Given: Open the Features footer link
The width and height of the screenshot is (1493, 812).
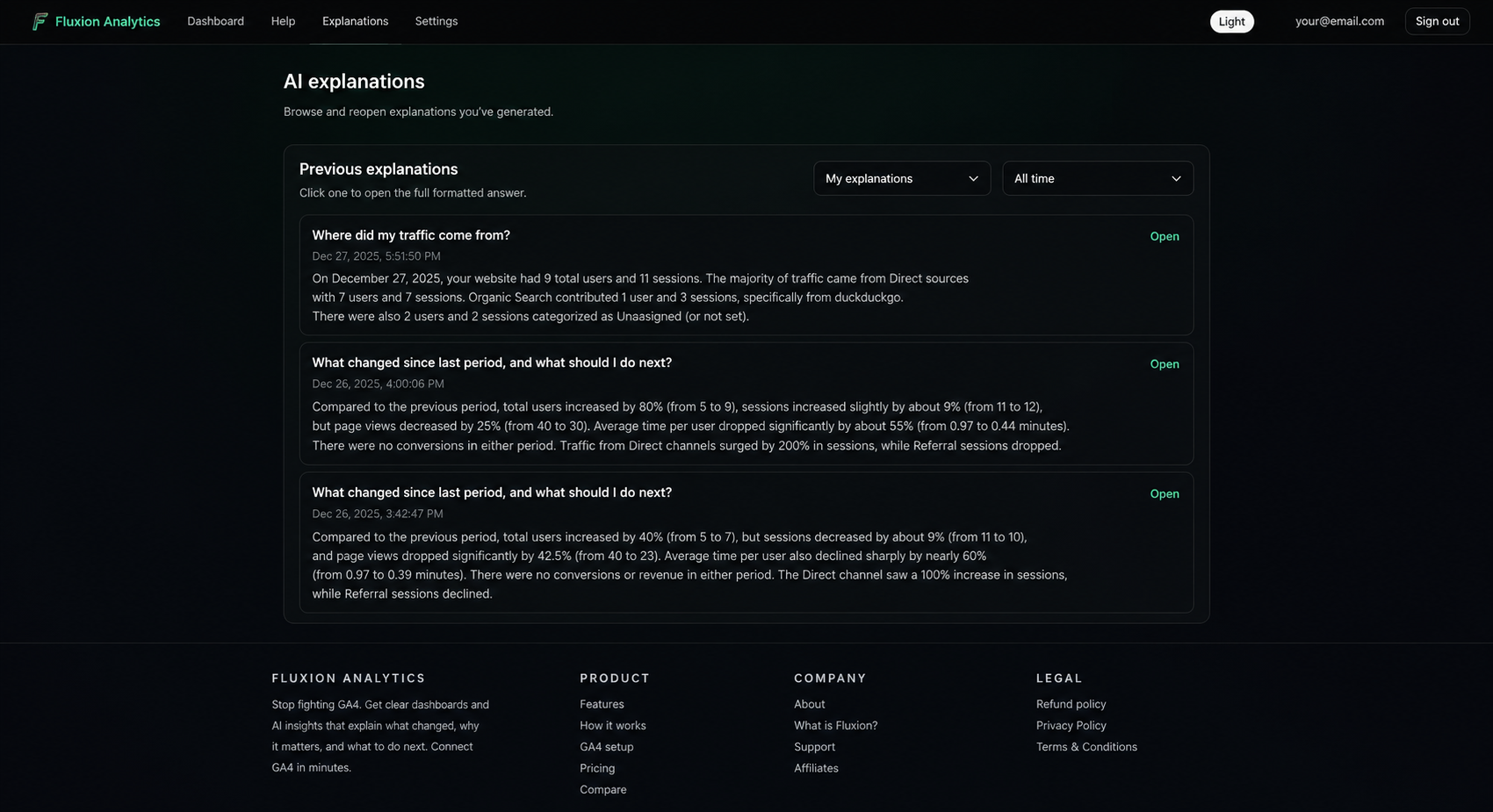Looking at the screenshot, I should click(x=602, y=704).
